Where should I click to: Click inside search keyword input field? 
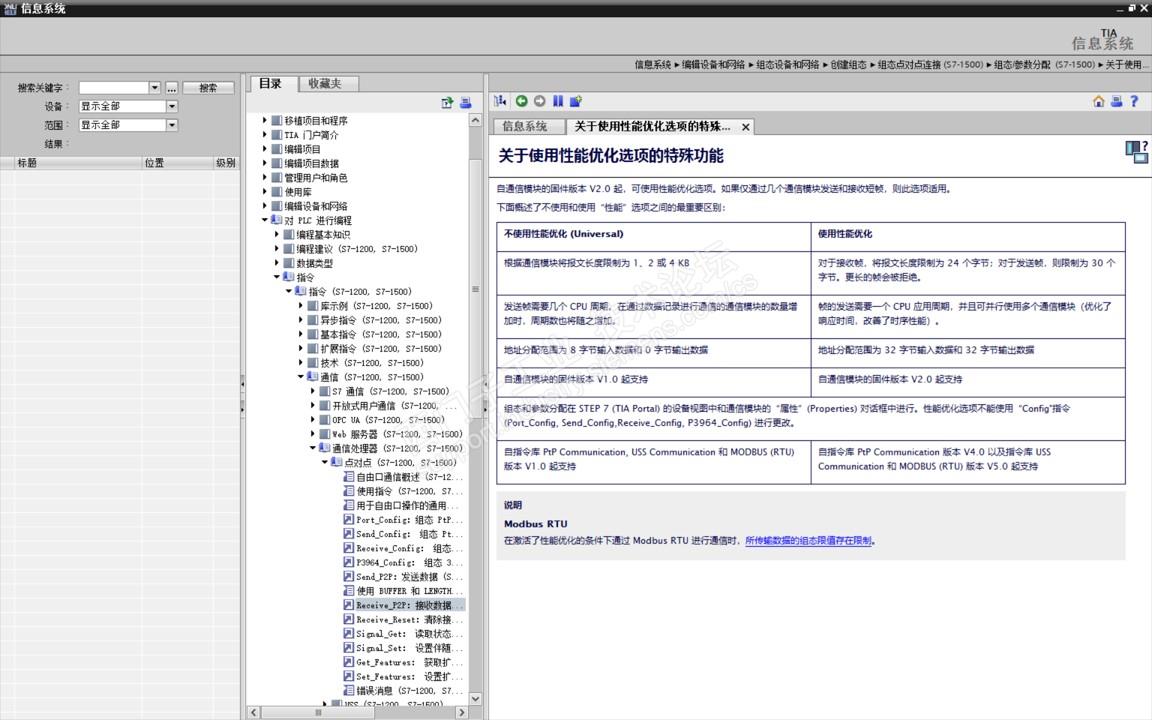coord(114,87)
